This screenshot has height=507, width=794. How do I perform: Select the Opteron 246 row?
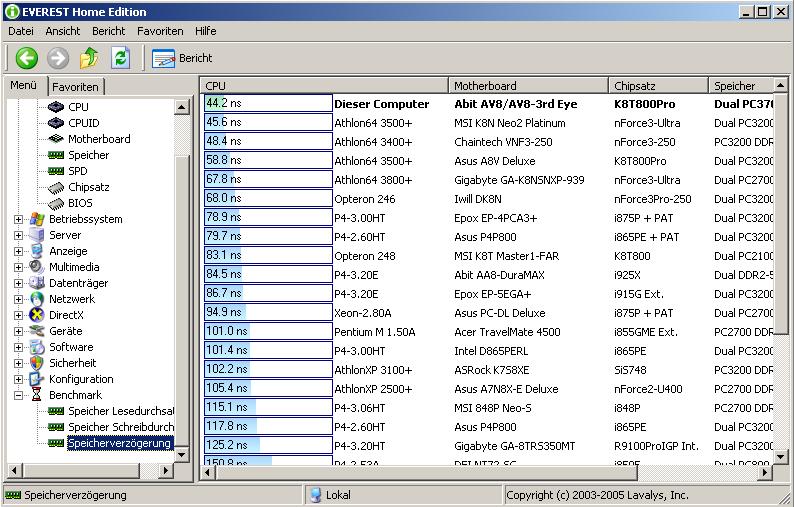pos(489,199)
